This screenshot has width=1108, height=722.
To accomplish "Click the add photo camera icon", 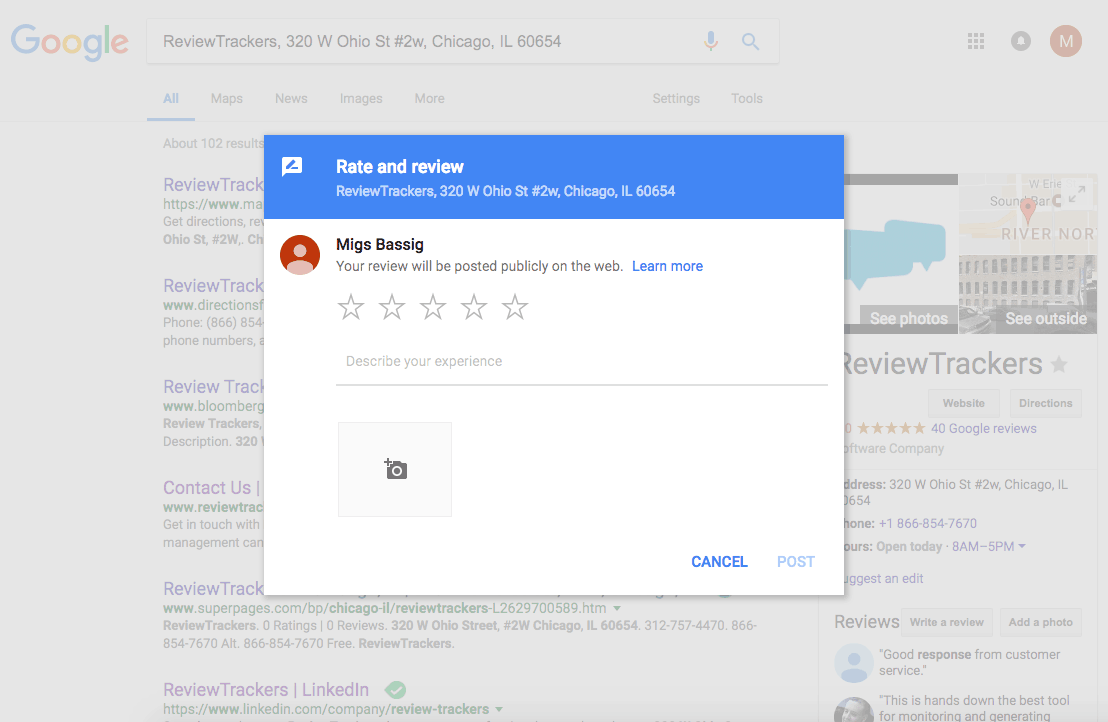I will tap(396, 469).
